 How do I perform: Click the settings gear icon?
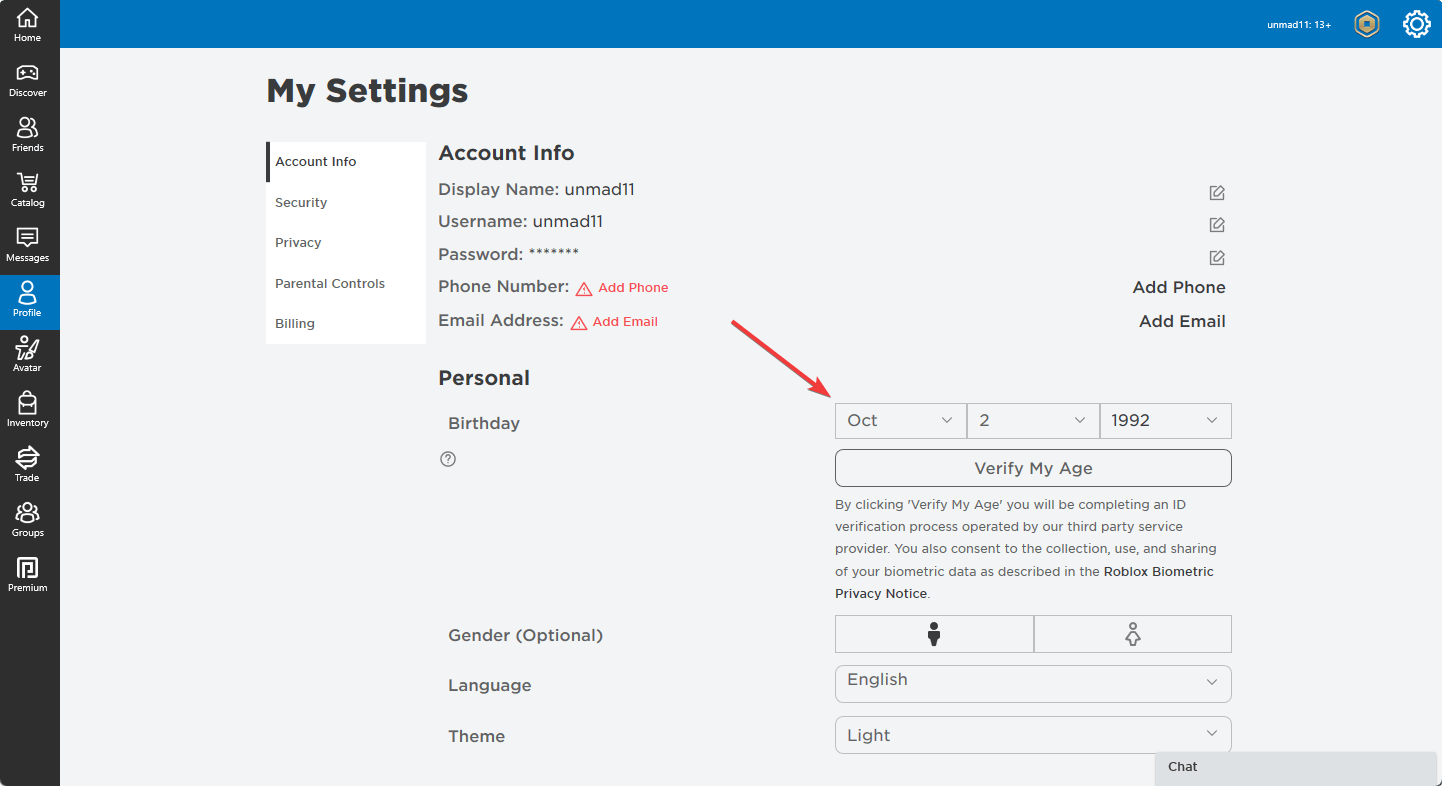pos(1416,24)
